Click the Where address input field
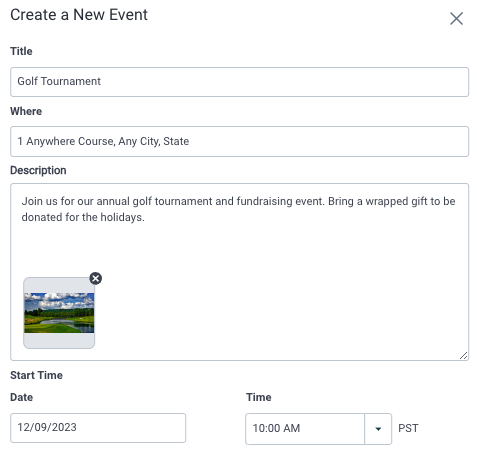Screen dimensions: 477x455 click(x=239, y=141)
